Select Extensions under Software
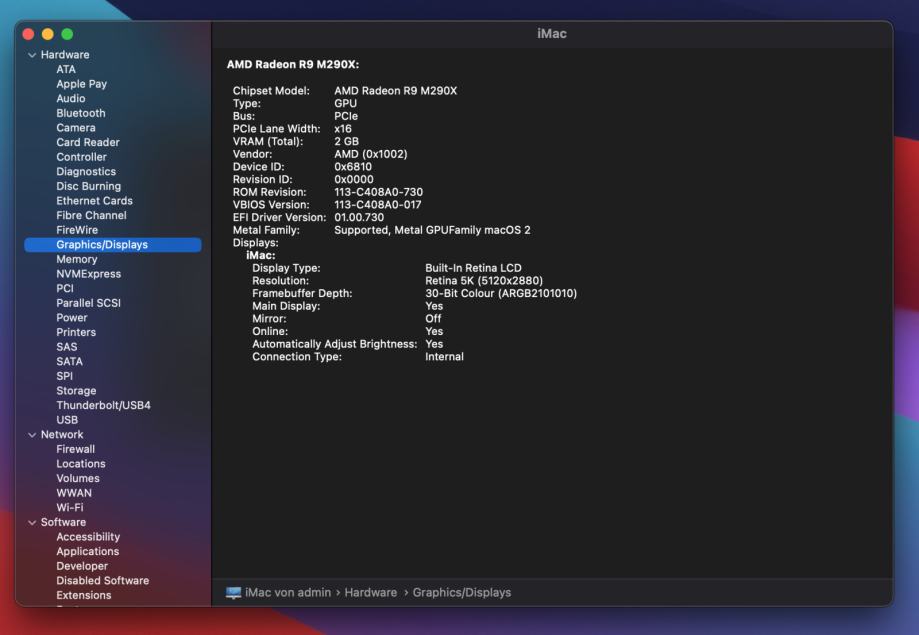919x635 pixels. click(84, 596)
